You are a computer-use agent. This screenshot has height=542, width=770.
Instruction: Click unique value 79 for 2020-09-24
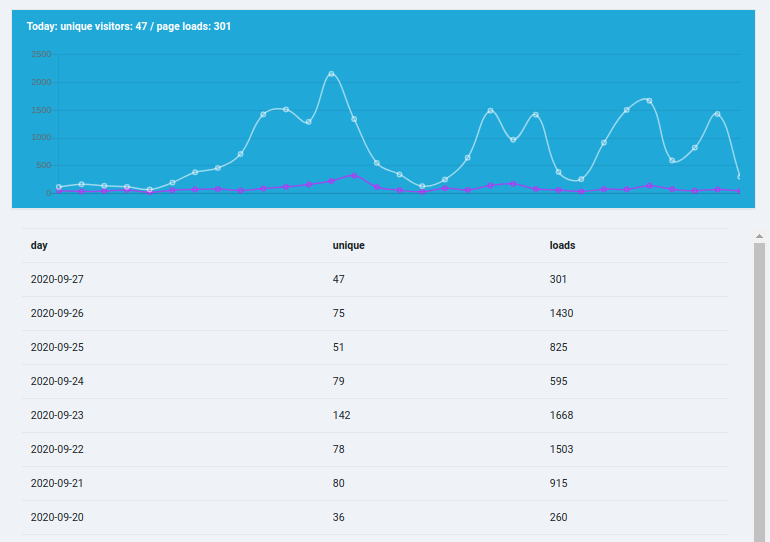(338, 381)
